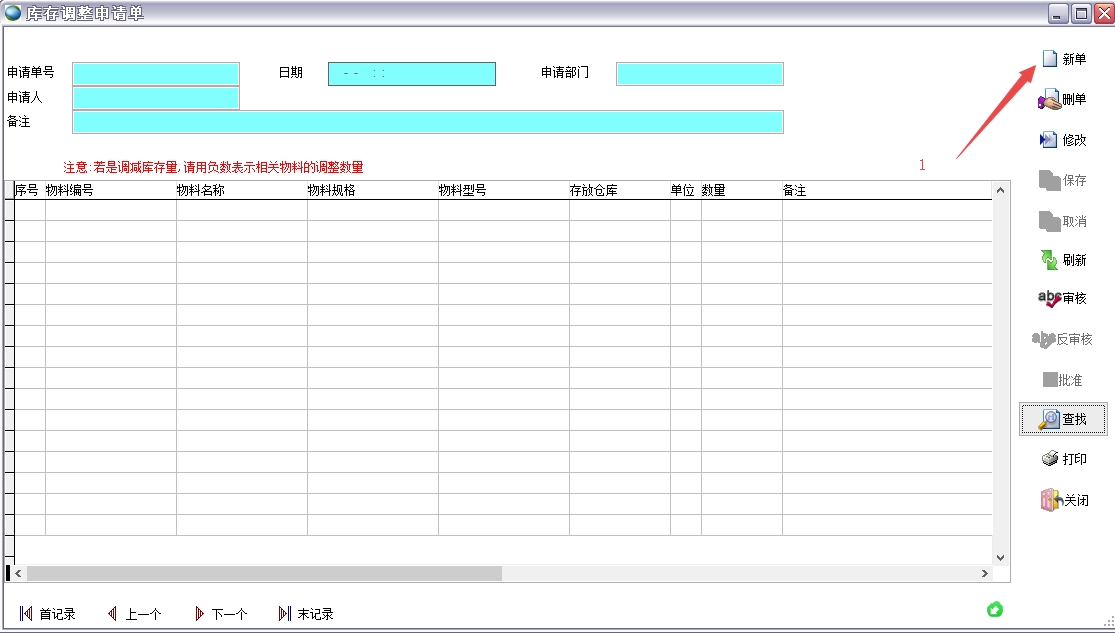Click the 刷新 (refresh) icon
Image resolution: width=1115 pixels, height=633 pixels.
click(x=1049, y=260)
